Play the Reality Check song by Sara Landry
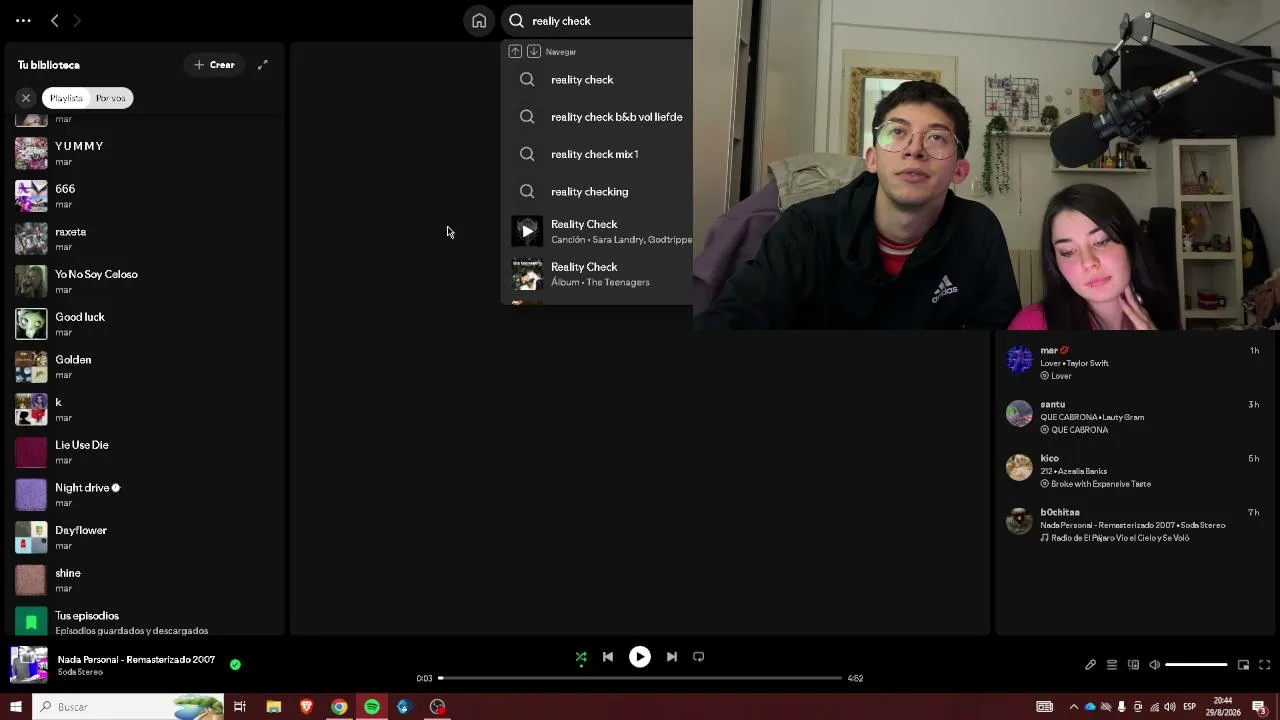Screen dimensions: 1280x720 click(527, 231)
